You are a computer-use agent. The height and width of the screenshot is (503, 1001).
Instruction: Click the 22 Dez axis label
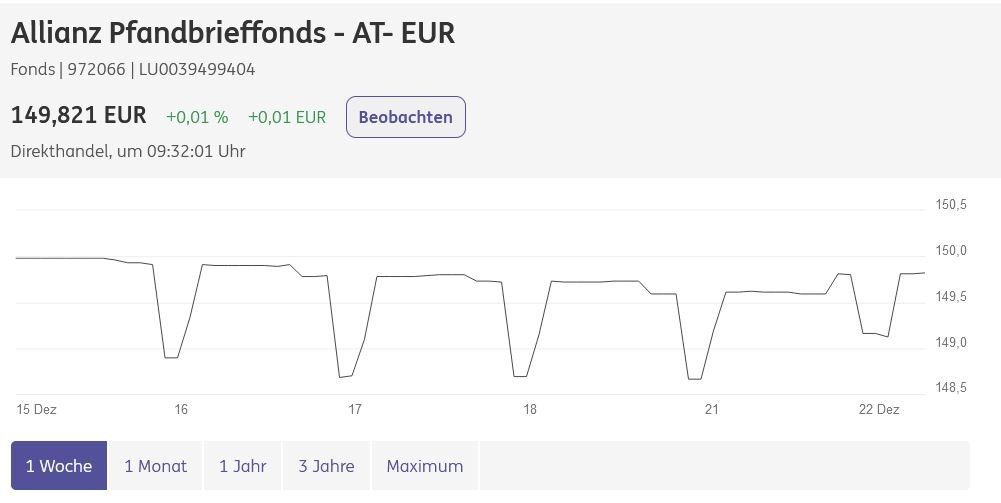tap(879, 409)
